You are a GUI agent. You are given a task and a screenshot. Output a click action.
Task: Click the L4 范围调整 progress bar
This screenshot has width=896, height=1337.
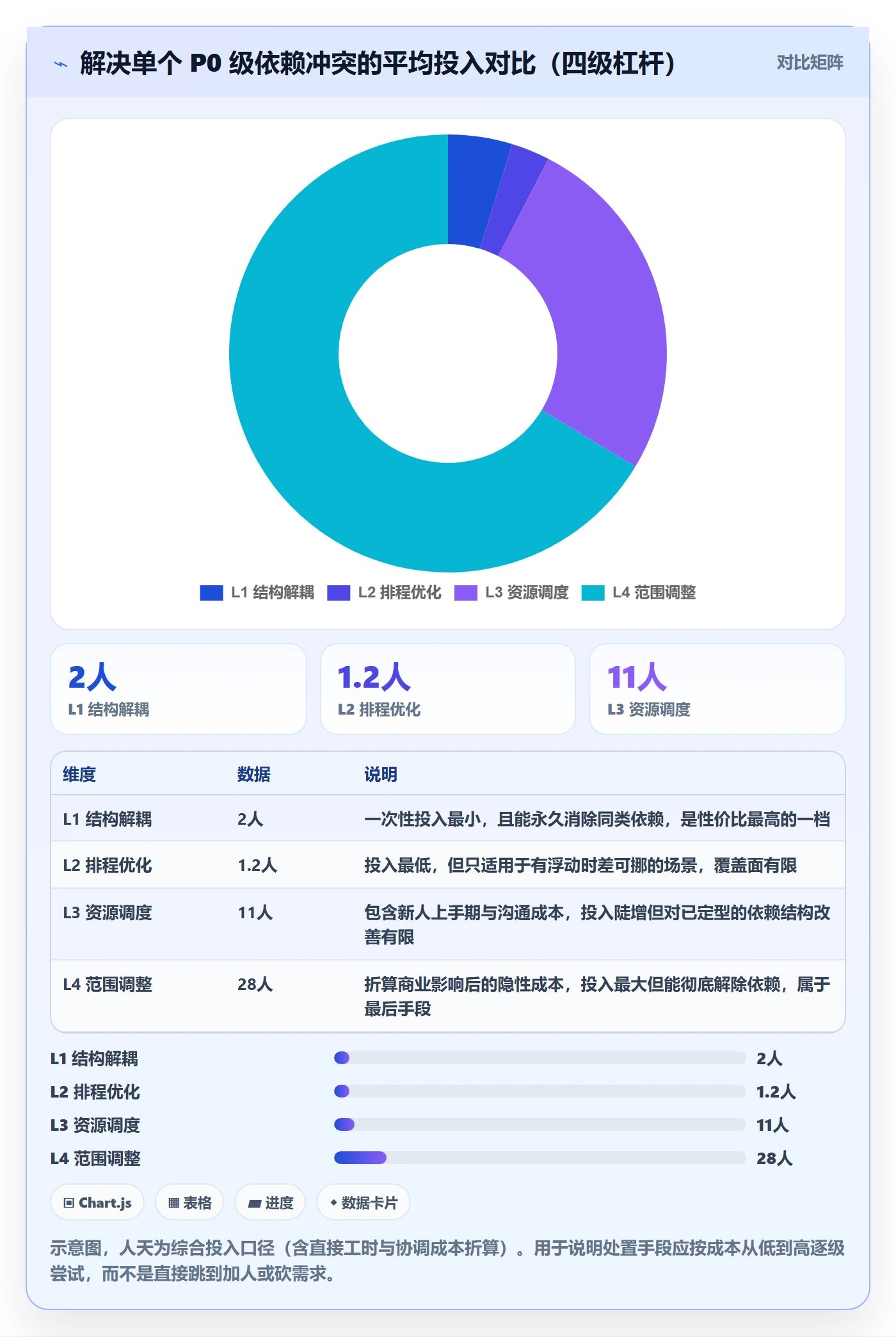[540, 1158]
